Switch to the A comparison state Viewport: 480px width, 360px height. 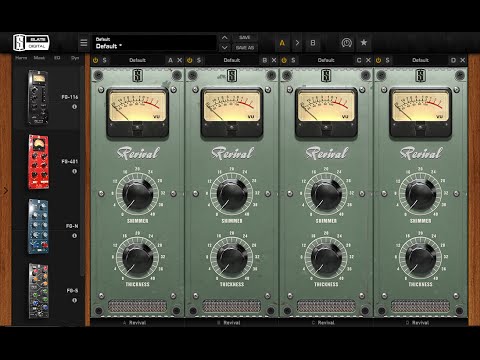(x=282, y=43)
